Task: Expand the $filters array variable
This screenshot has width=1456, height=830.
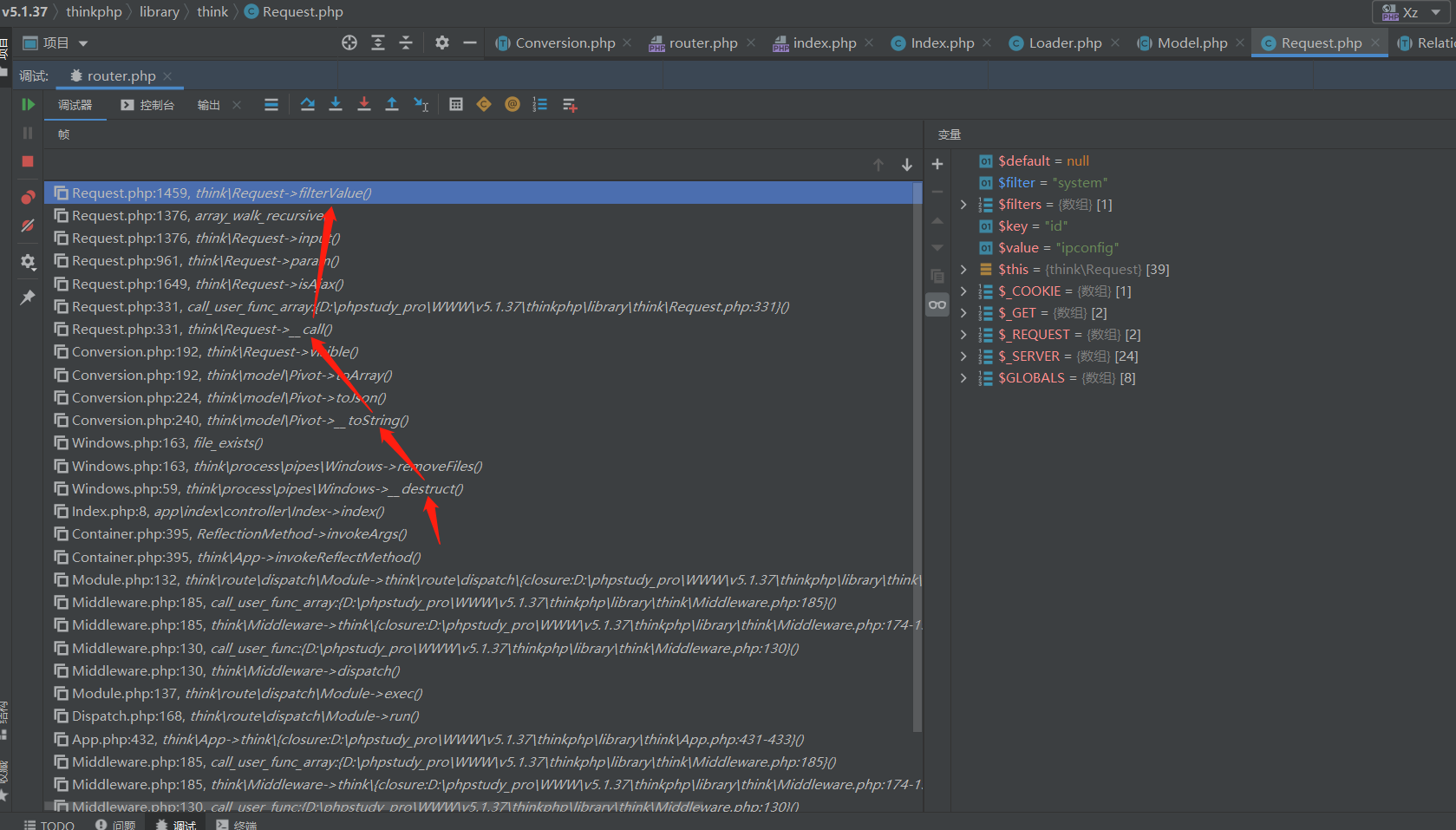Action: (963, 205)
